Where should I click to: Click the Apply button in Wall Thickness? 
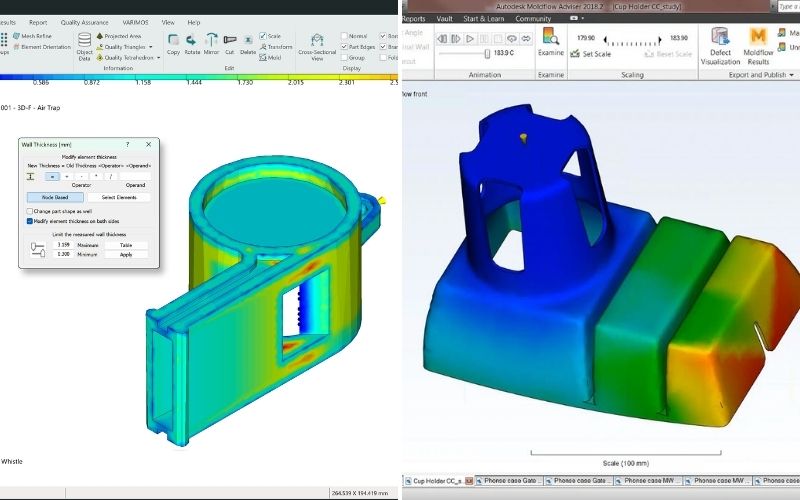[126, 255]
